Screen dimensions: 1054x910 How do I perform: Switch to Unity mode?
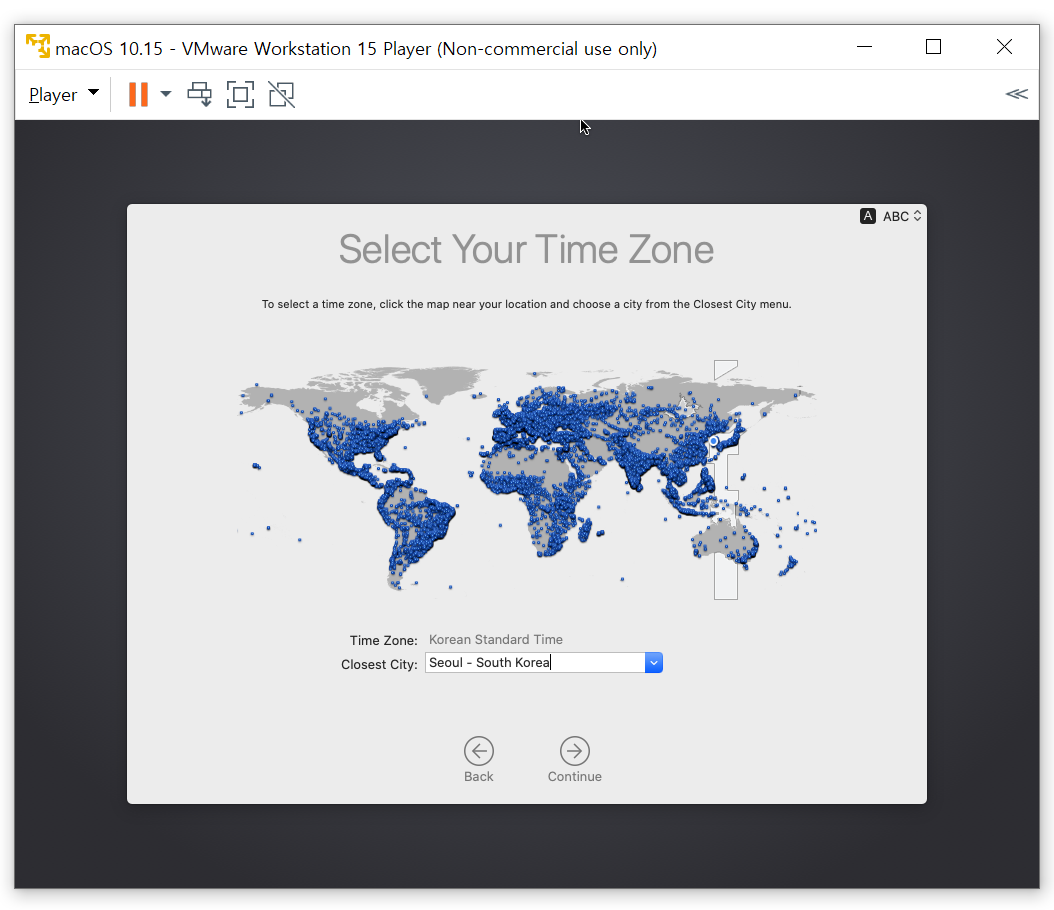coord(282,95)
